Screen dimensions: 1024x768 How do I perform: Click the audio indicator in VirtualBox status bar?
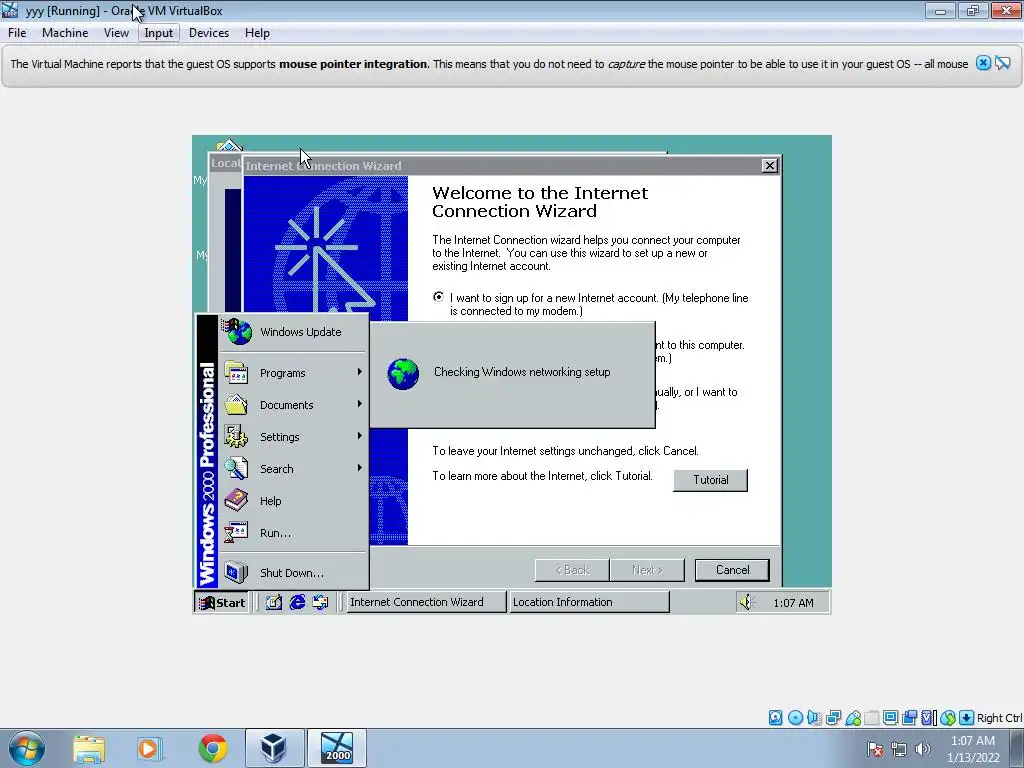[x=814, y=718]
